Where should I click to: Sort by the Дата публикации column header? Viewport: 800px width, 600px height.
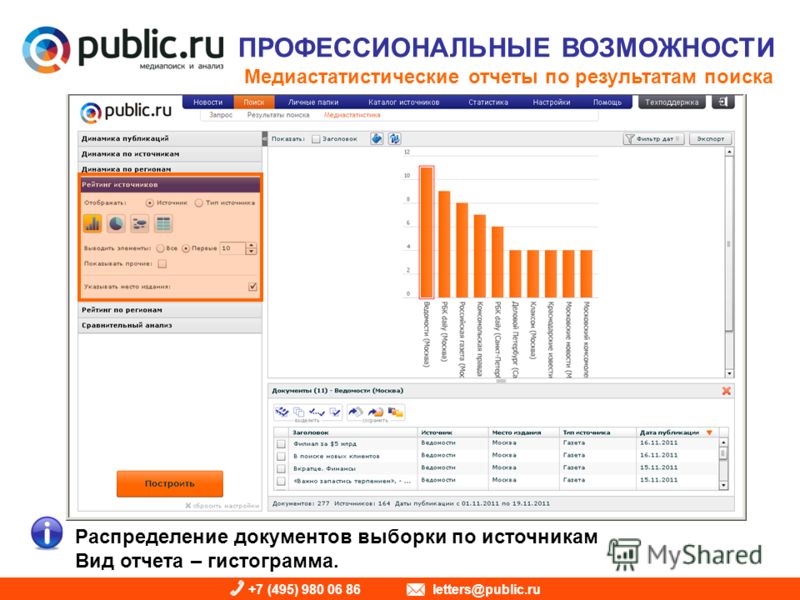677,433
